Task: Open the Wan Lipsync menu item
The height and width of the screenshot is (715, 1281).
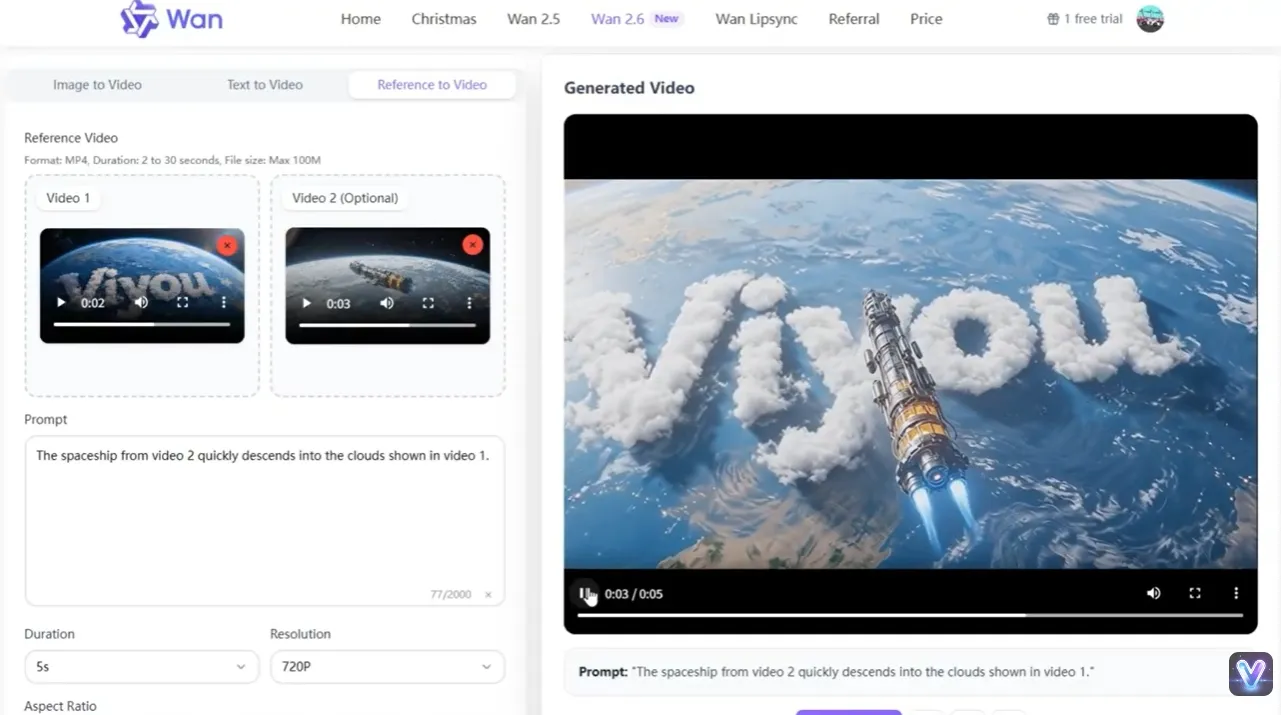Action: [x=756, y=19]
